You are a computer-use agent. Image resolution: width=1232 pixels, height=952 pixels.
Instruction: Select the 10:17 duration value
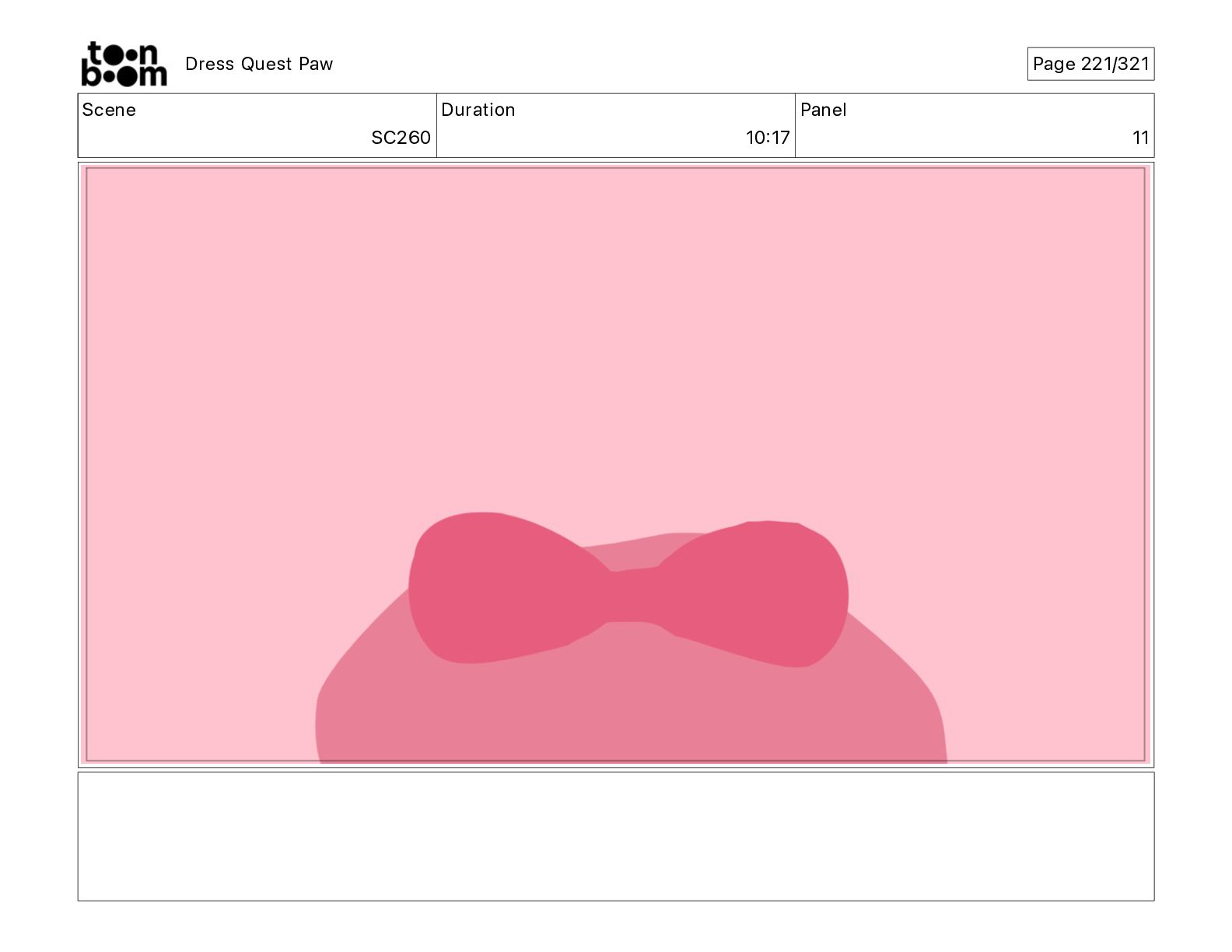point(767,138)
